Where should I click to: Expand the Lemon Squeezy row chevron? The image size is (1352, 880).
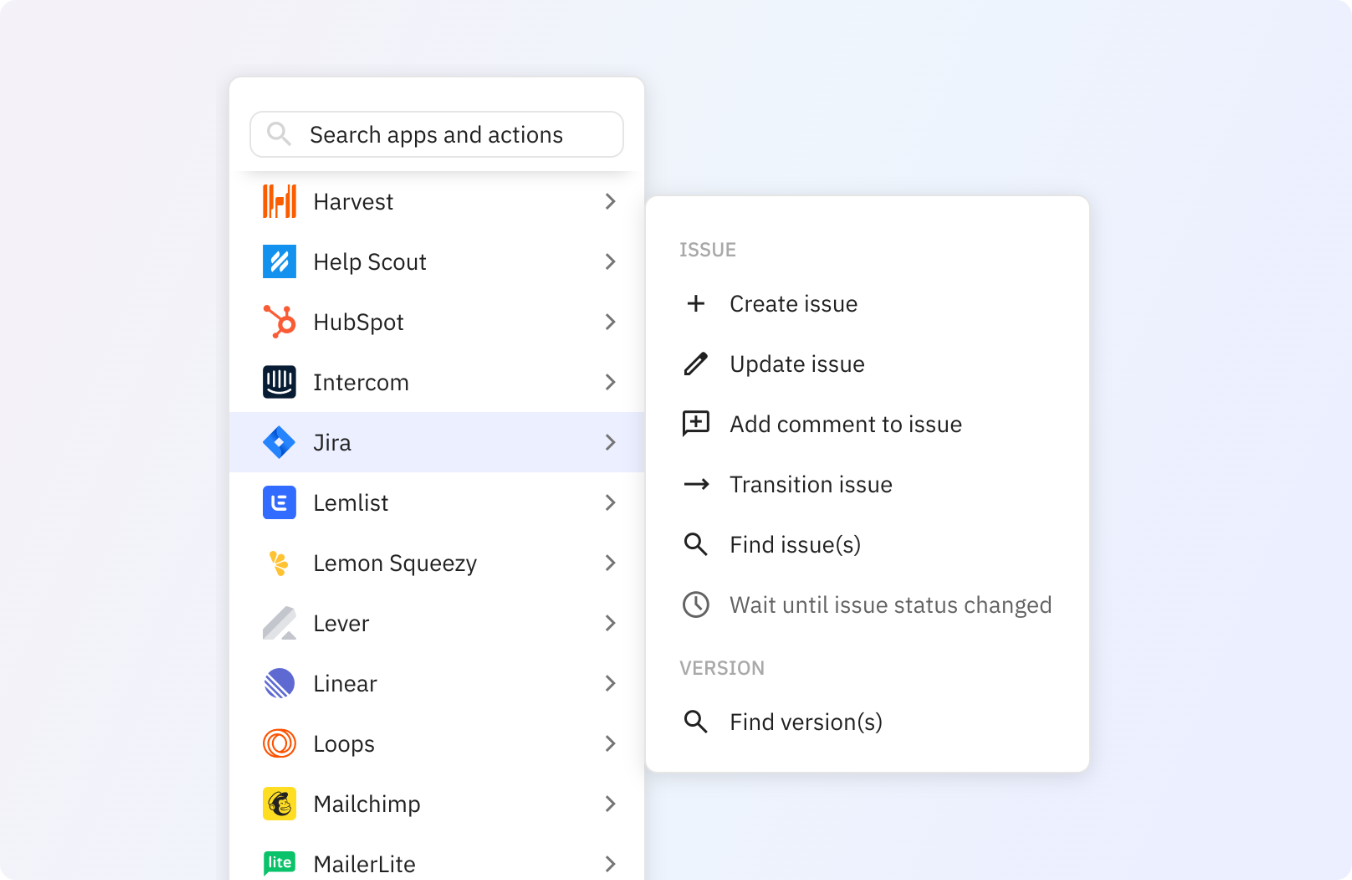(x=610, y=563)
